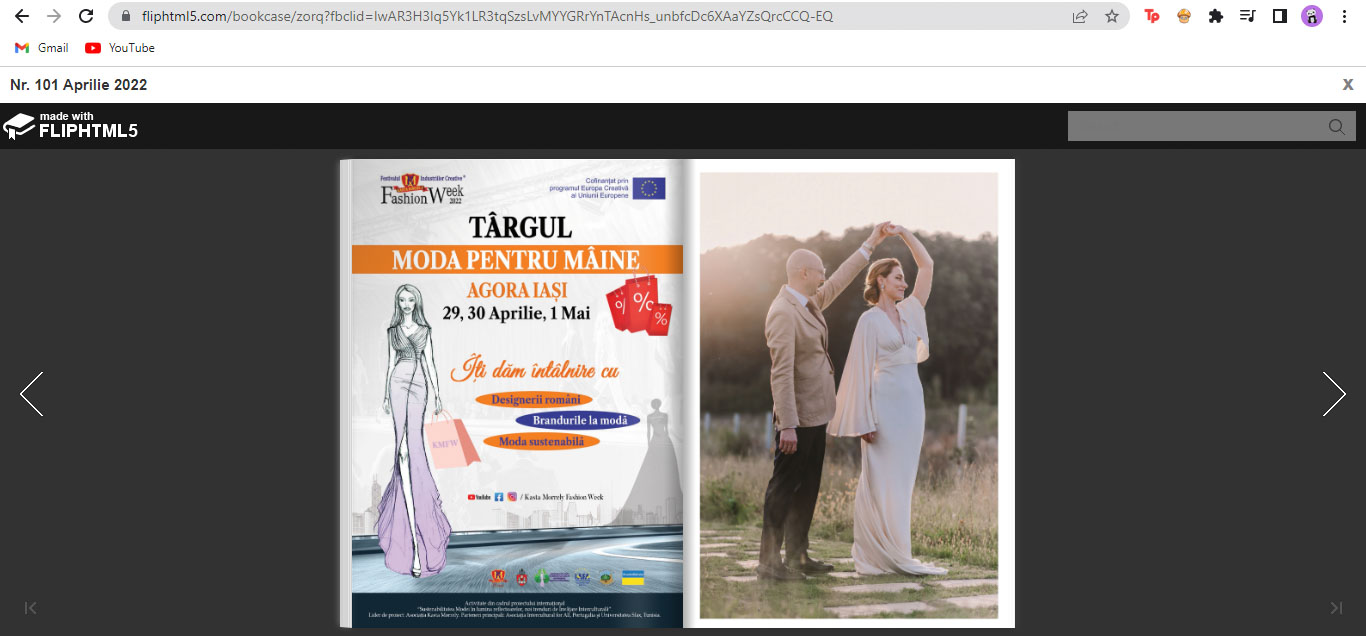The width and height of the screenshot is (1366, 636).
Task: Open the red Tp extension
Action: pos(1152,16)
